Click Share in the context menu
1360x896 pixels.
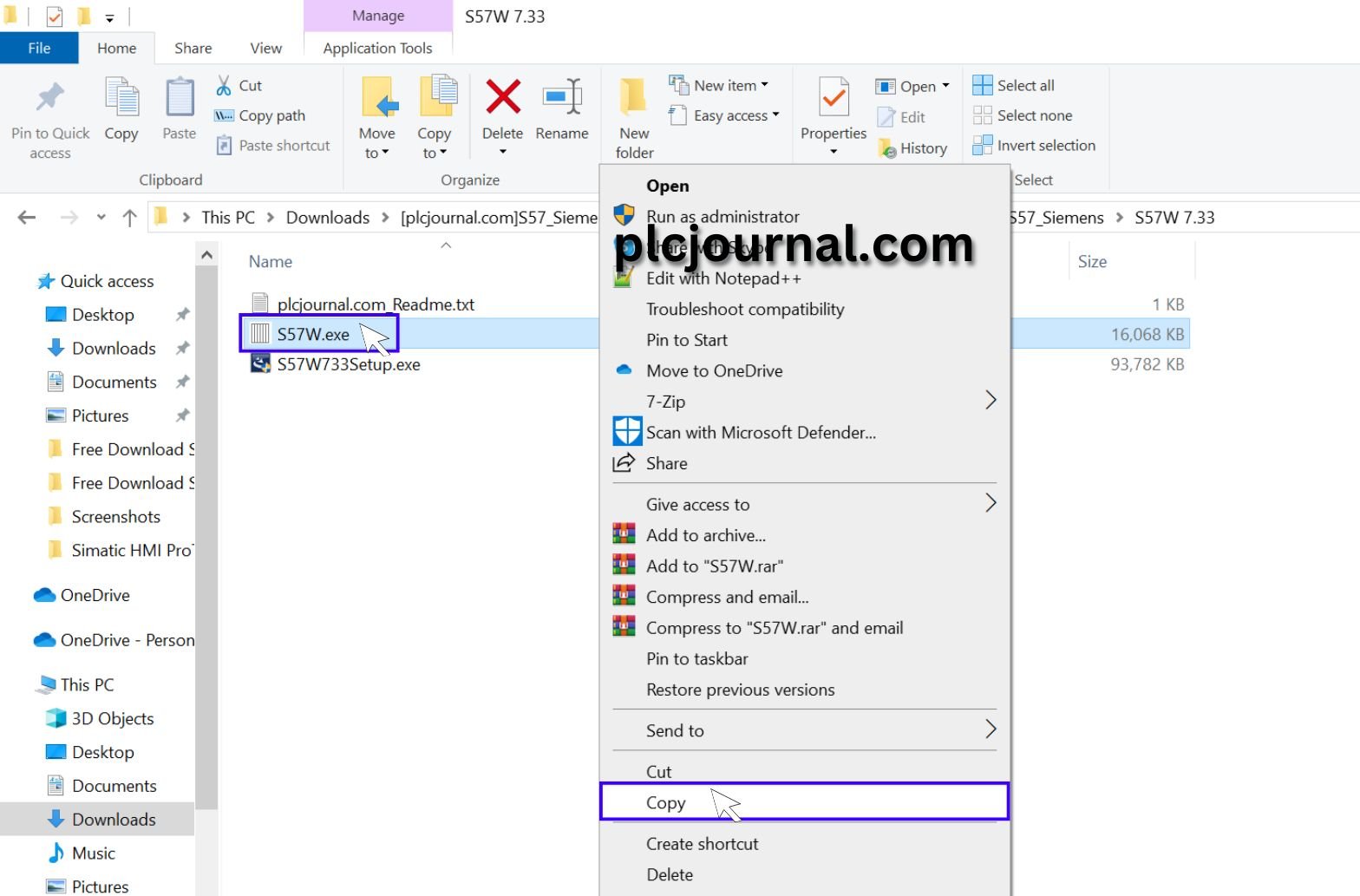point(804,463)
